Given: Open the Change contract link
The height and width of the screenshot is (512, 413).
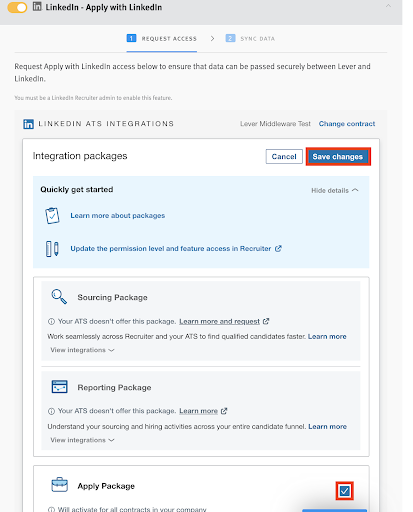Looking at the screenshot, I should (x=347, y=124).
